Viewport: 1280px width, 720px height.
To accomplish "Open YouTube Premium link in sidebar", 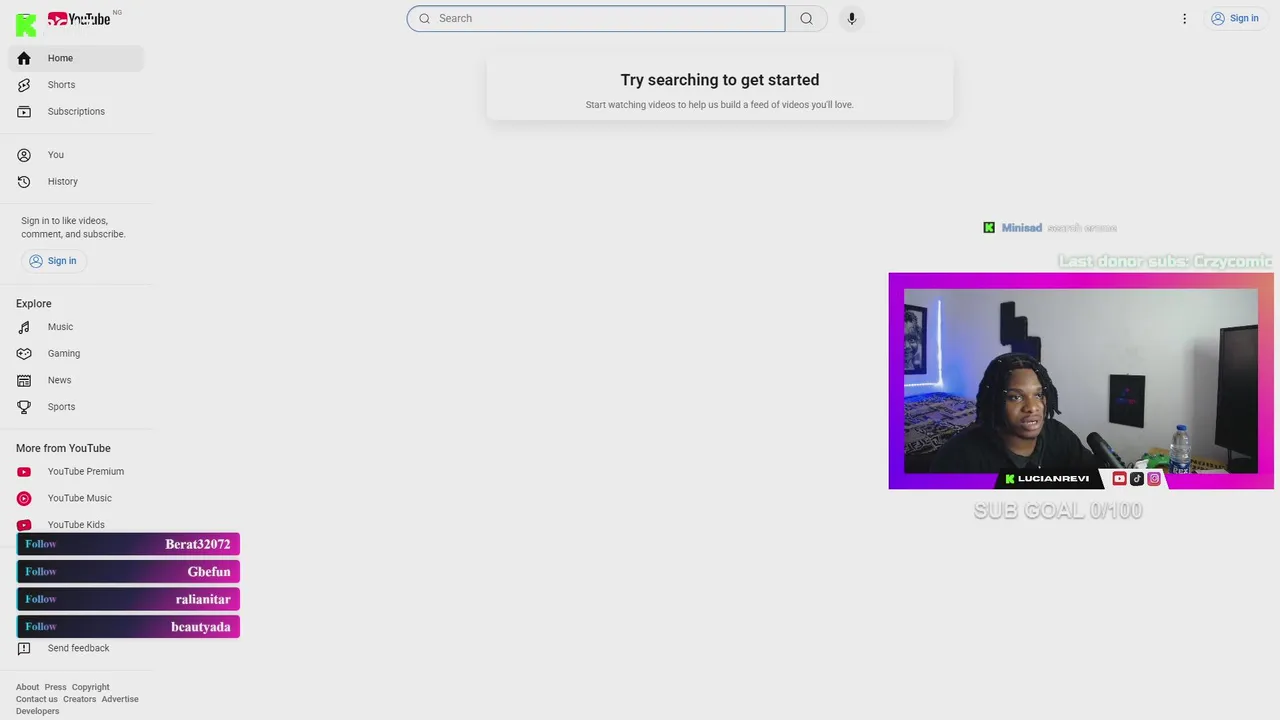I will tap(76, 471).
